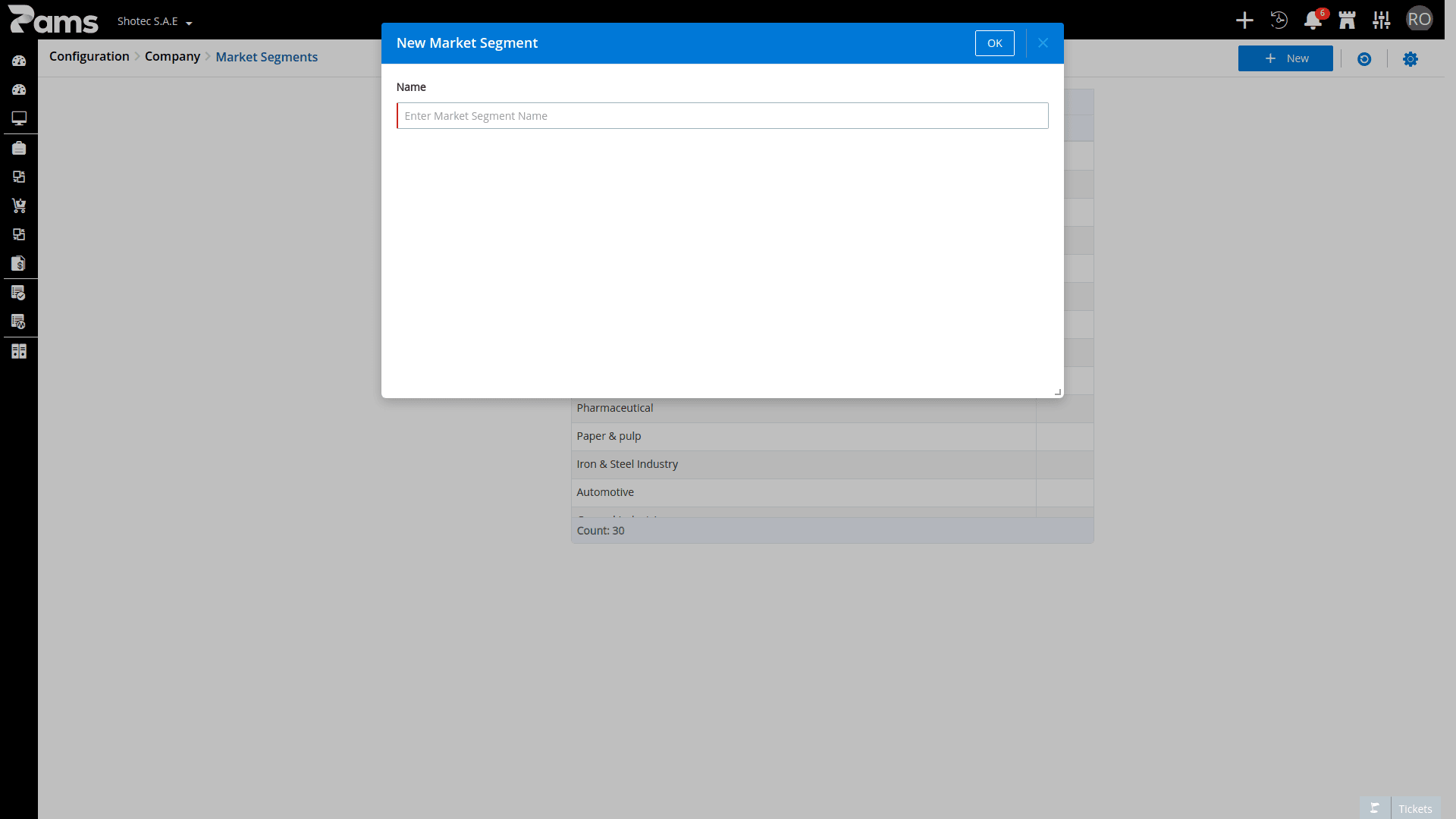This screenshot has width=1456, height=819.
Task: Expand the Shotec S.A.E company dropdown
Action: point(155,21)
